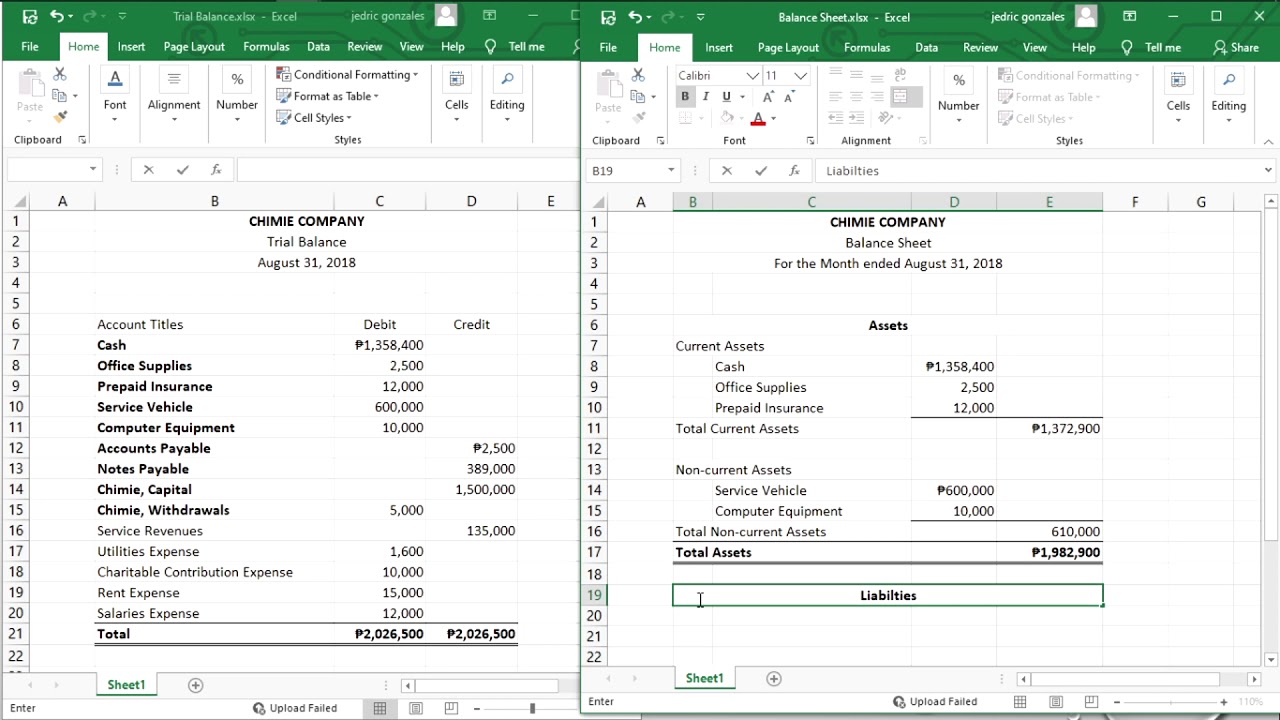The height and width of the screenshot is (720, 1280).
Task: Toggle Underline in Balance Sheet Font group
Action: click(x=726, y=96)
